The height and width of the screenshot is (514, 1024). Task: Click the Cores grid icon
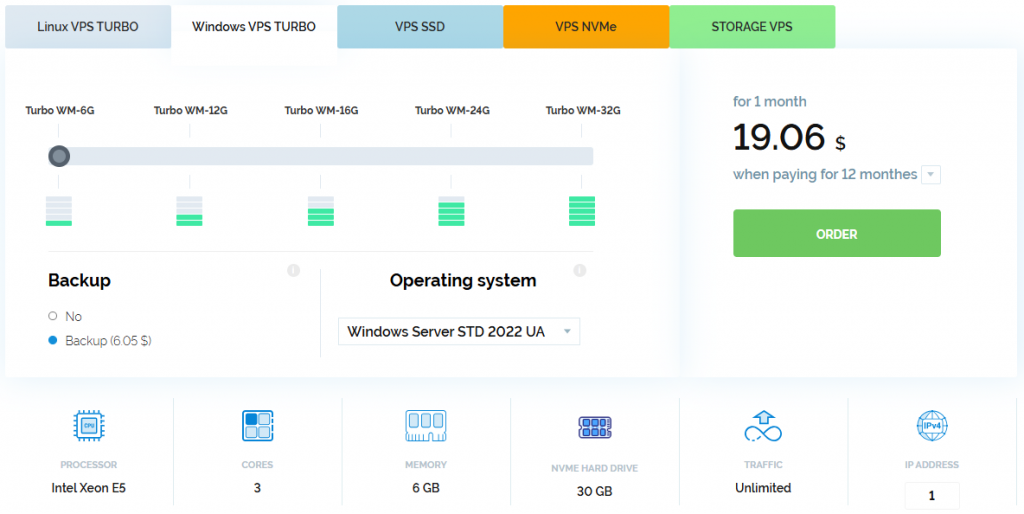pyautogui.click(x=257, y=426)
